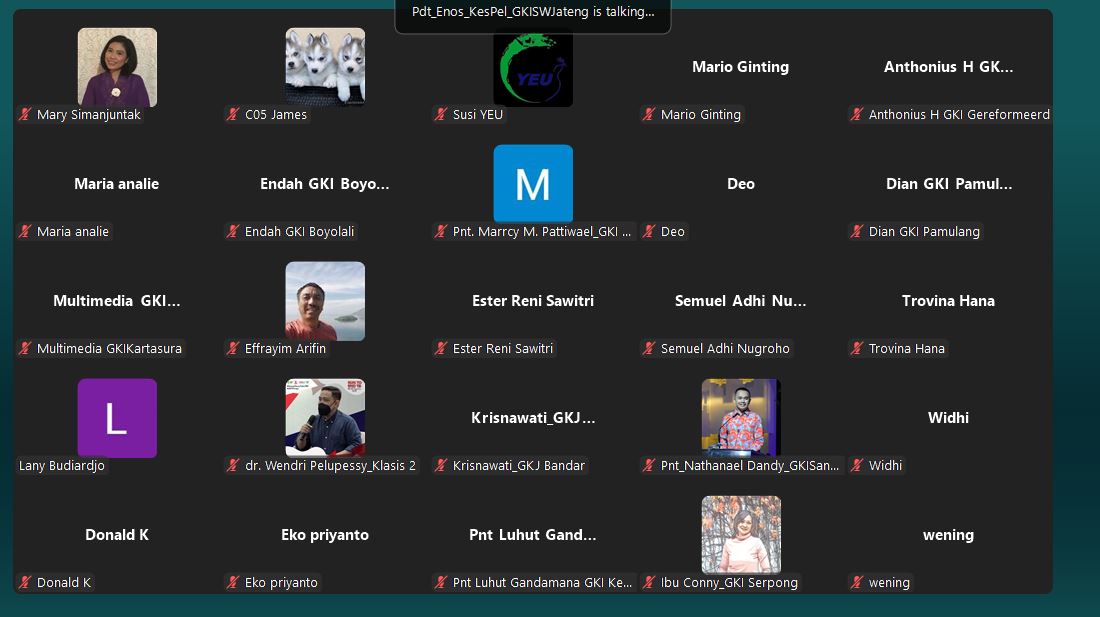Click the large 'Mario Ginting' tile name
This screenshot has height=617, width=1100.
[741, 67]
